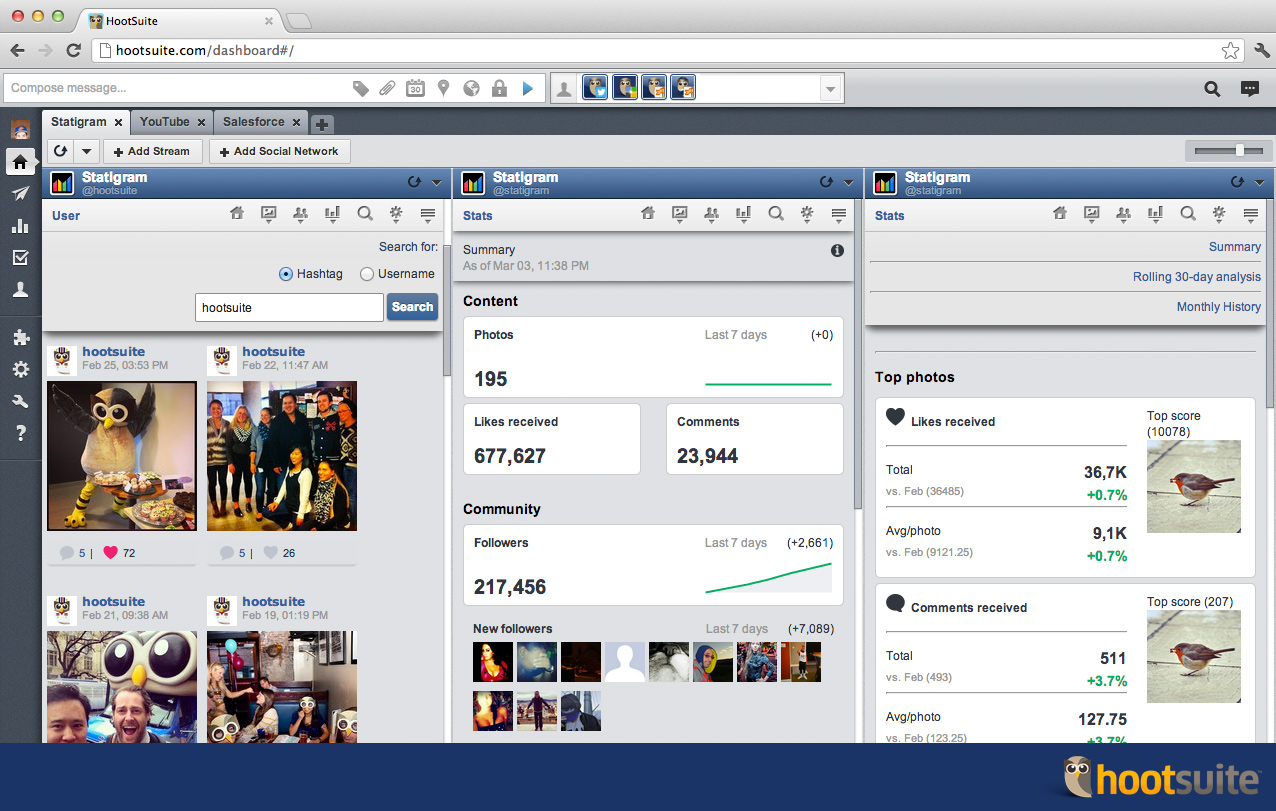Open the profile picker dropdown arrow
Viewport: 1276px width, 811px height.
(x=829, y=89)
